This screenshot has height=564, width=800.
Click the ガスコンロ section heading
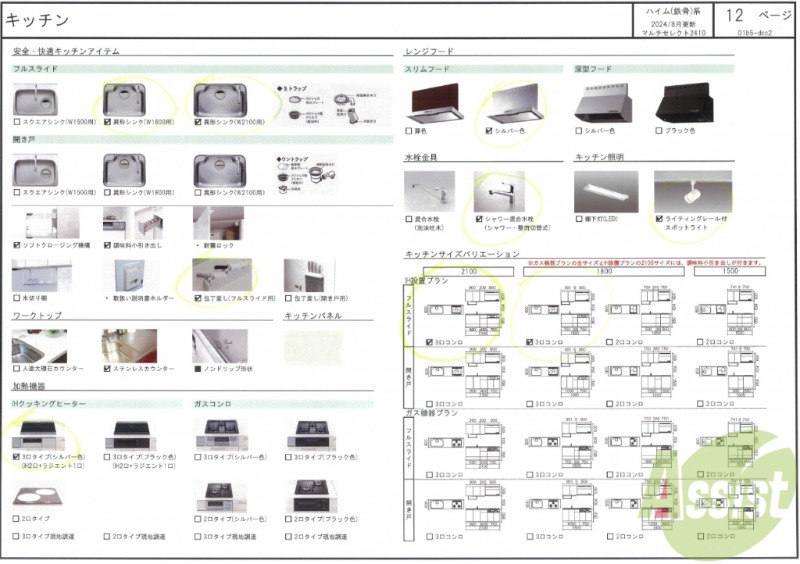pyautogui.click(x=213, y=403)
